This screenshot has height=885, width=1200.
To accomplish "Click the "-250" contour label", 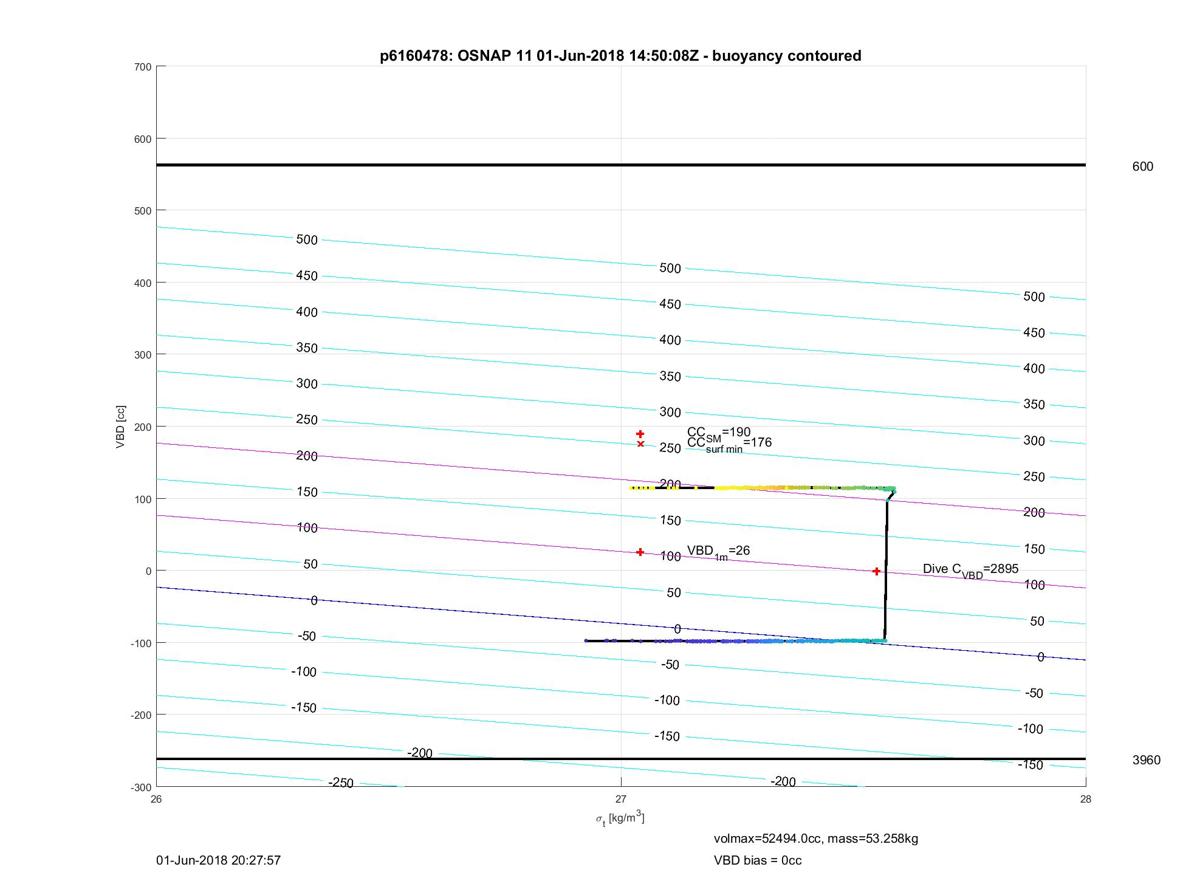I will (x=341, y=783).
